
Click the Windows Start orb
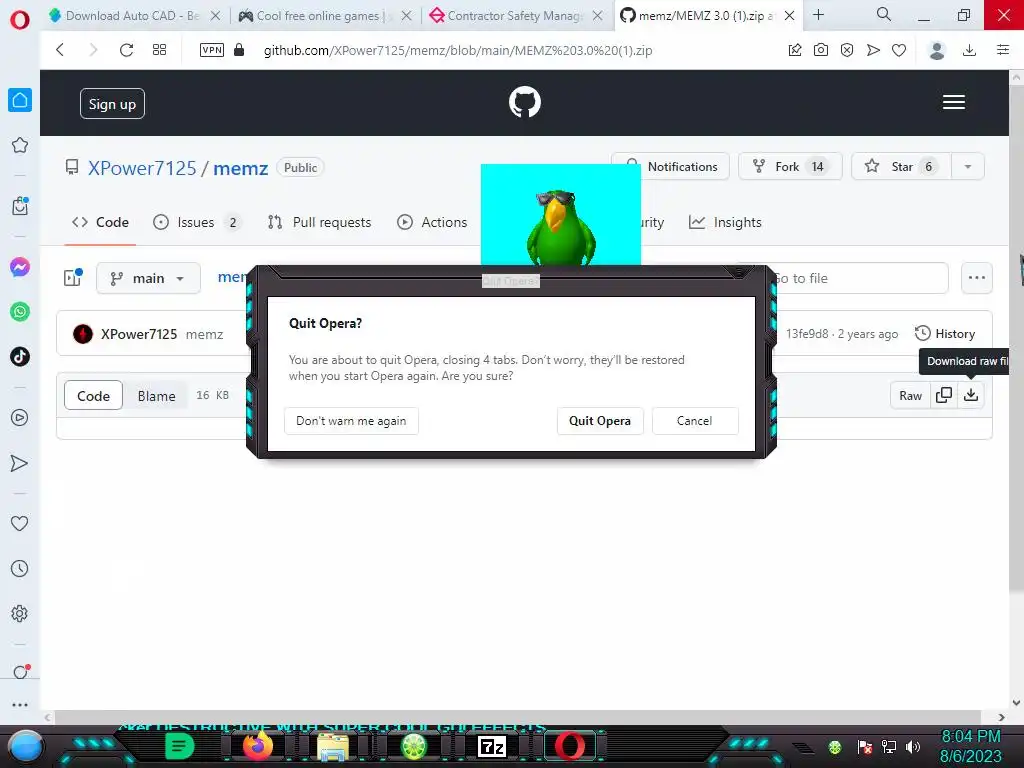26,746
